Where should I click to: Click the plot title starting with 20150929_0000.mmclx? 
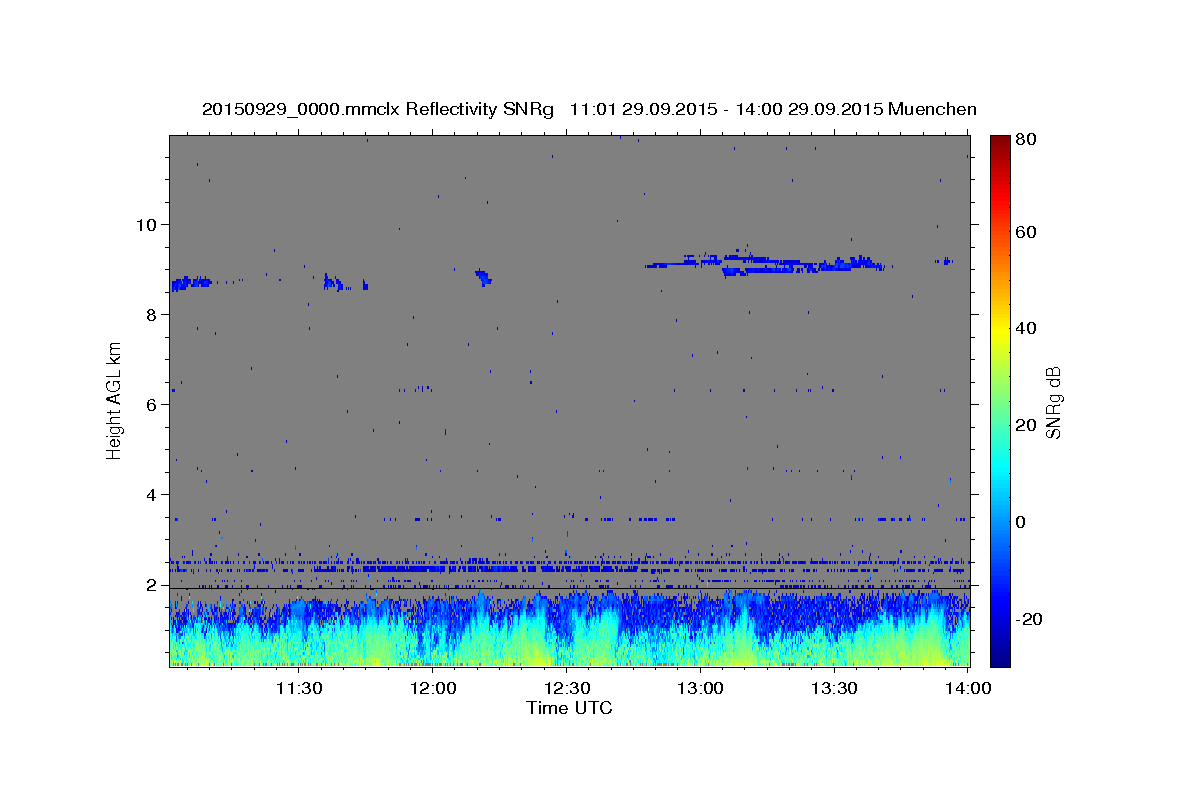click(x=589, y=109)
